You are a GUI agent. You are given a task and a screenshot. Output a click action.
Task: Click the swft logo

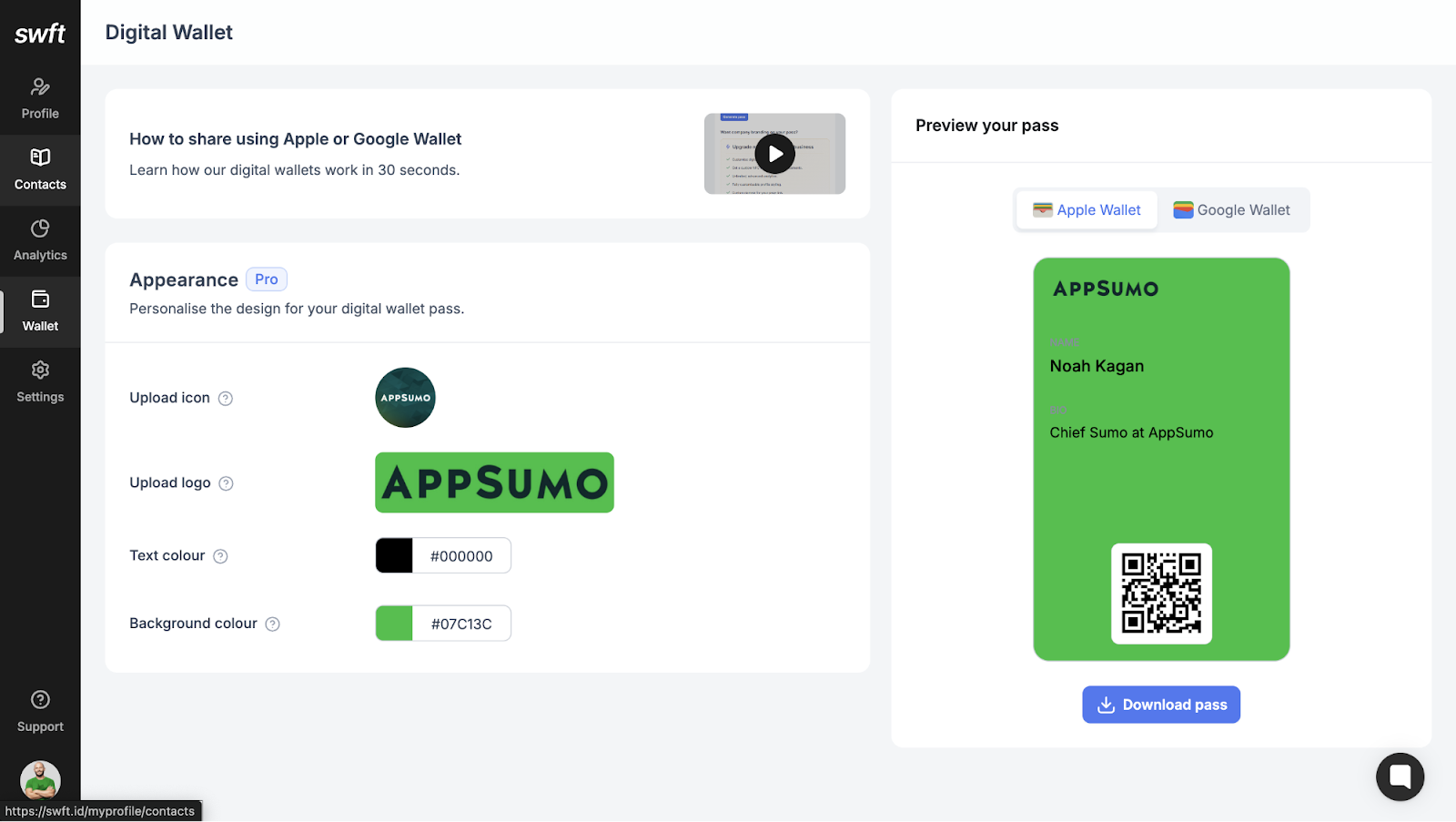(40, 34)
